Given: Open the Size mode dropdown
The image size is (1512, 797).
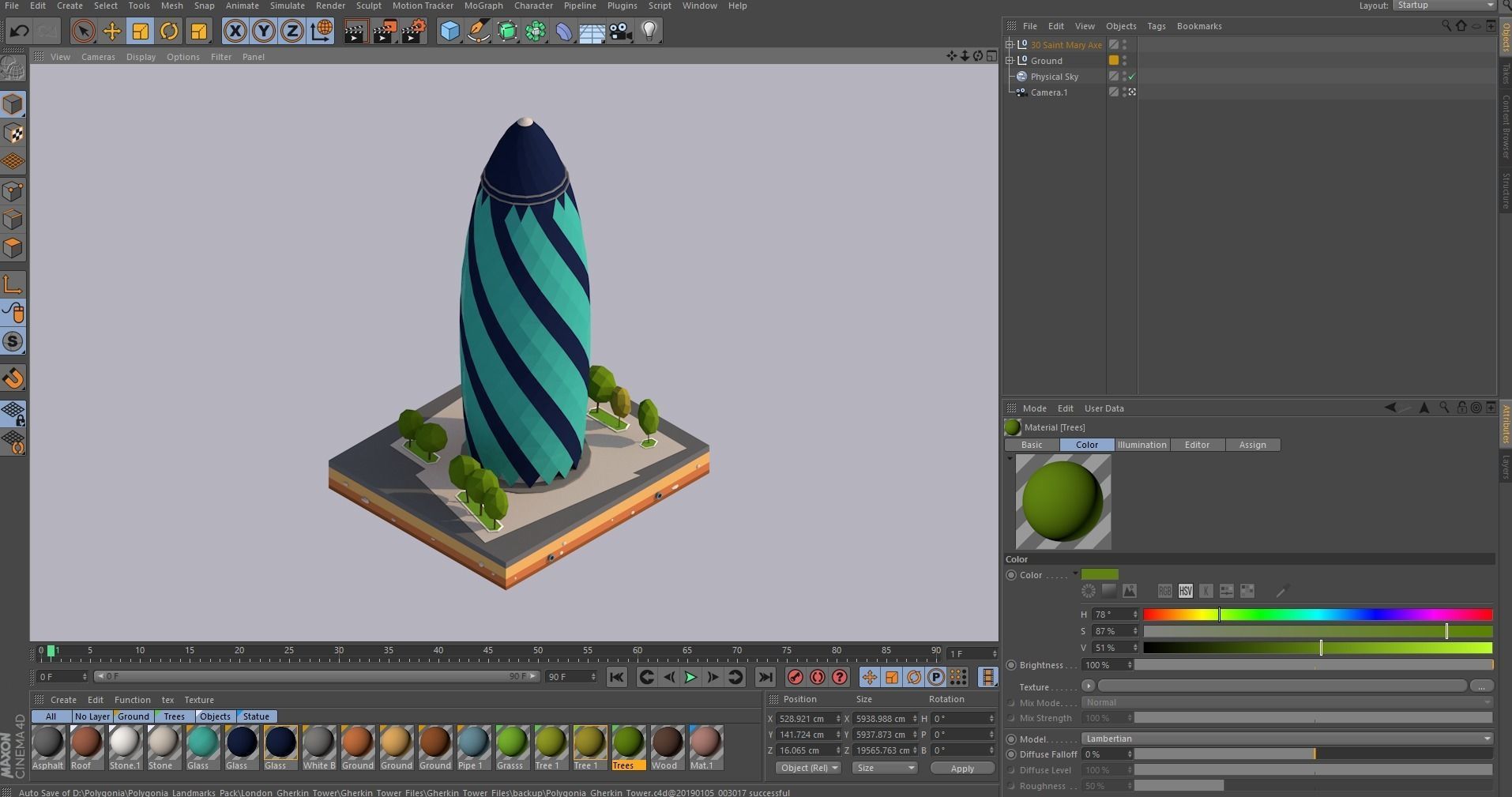Looking at the screenshot, I should [x=884, y=768].
